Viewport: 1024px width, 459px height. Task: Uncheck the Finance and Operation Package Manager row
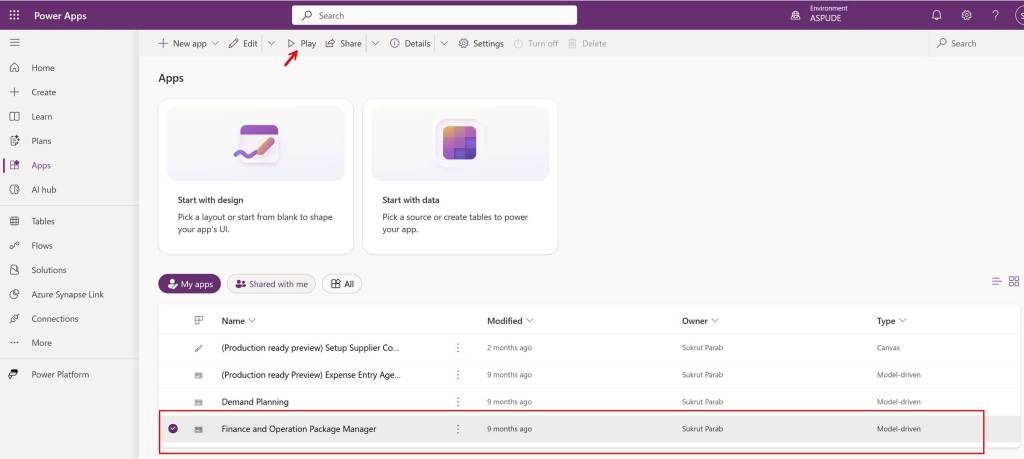click(173, 429)
